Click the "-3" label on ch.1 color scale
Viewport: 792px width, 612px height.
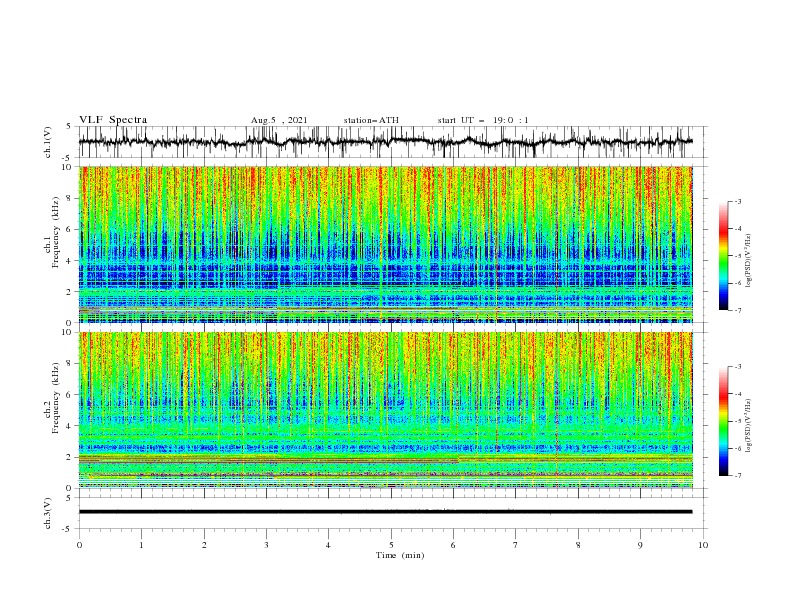738,201
